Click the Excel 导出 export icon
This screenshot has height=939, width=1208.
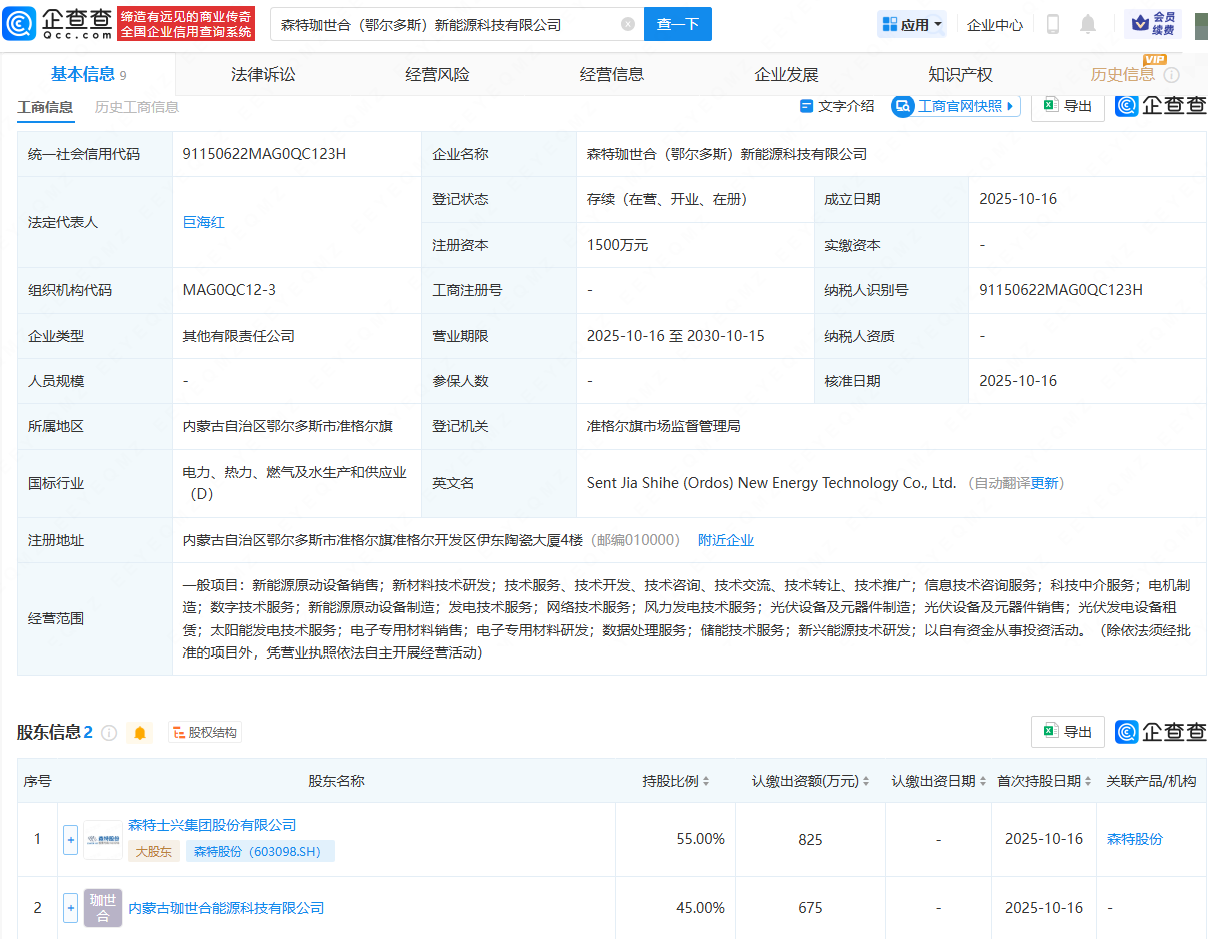(1051, 106)
